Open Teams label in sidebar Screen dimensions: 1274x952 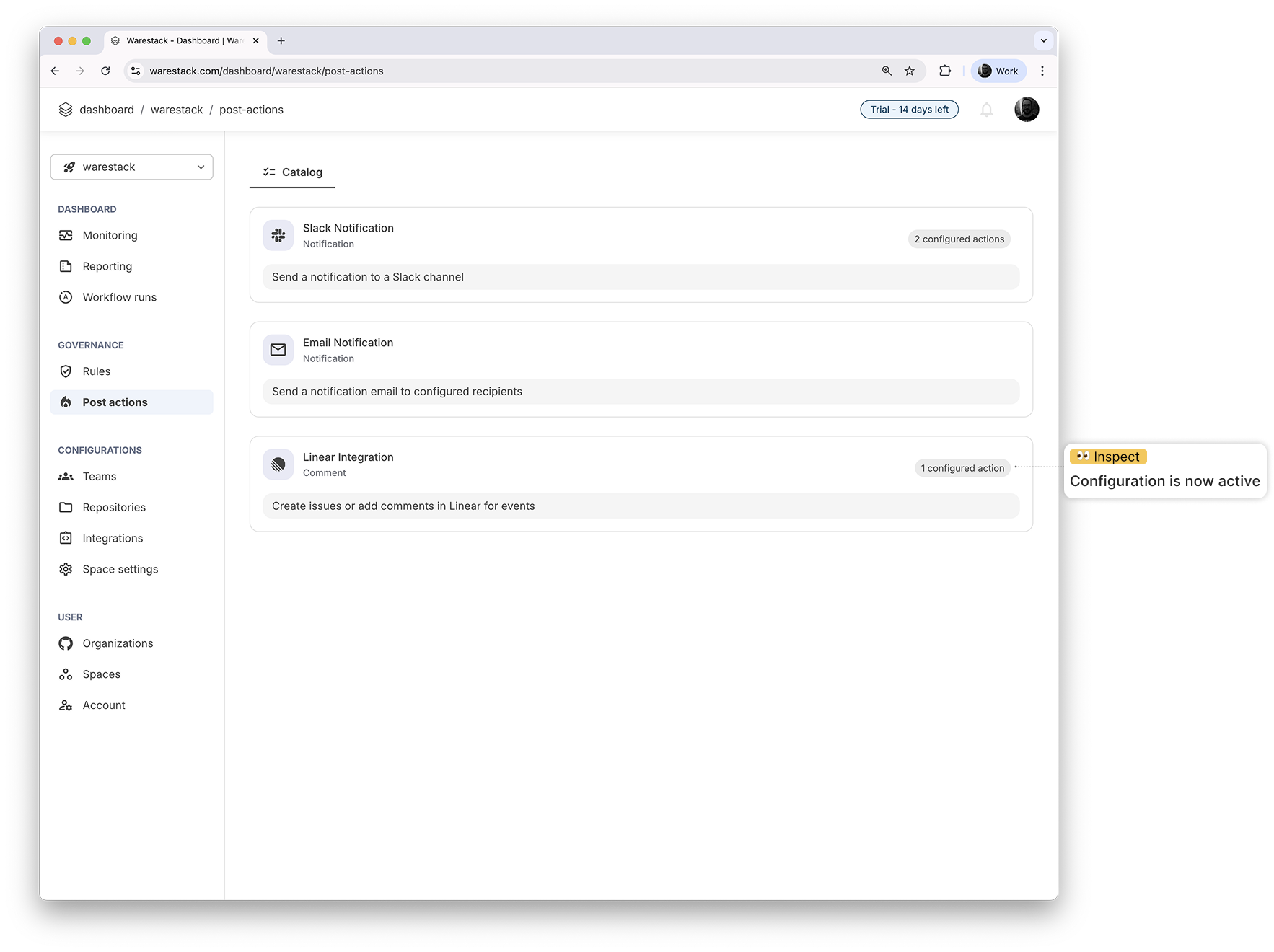coord(100,477)
